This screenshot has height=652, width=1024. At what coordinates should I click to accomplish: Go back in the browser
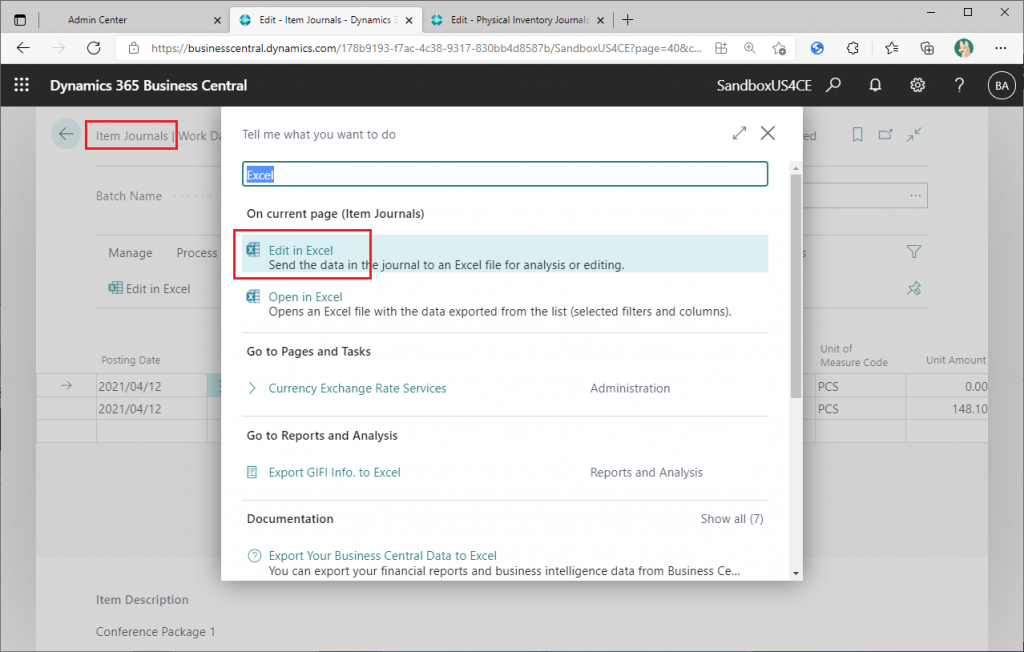tap(24, 48)
